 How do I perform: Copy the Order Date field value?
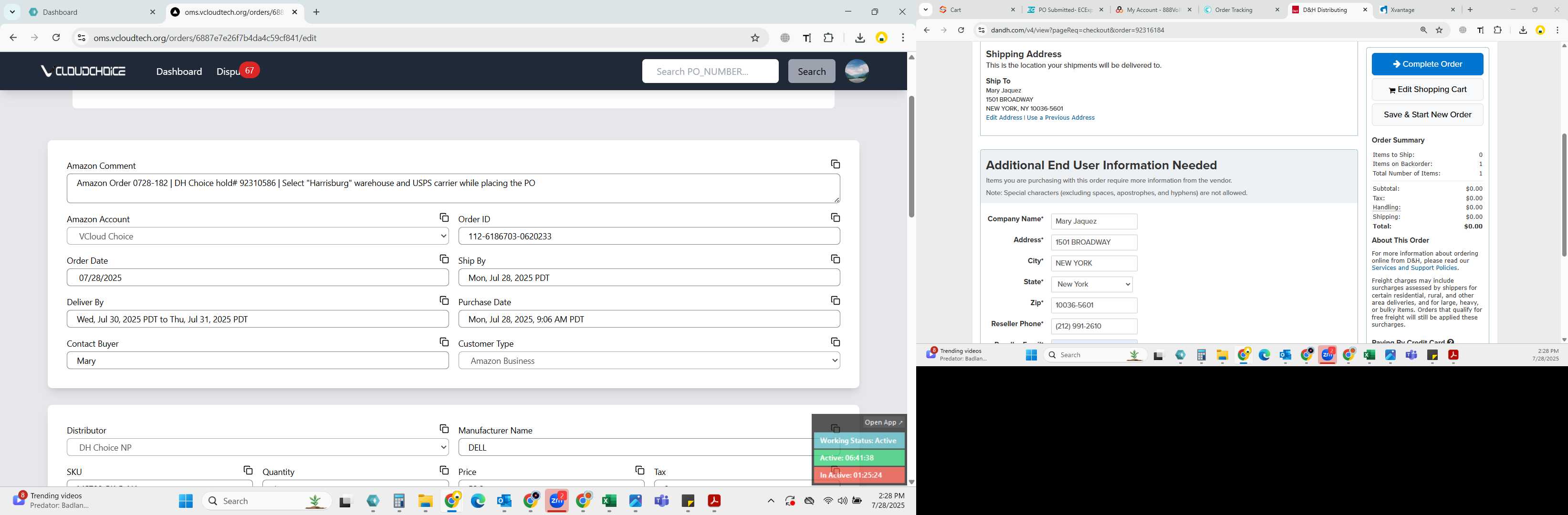coord(444,259)
